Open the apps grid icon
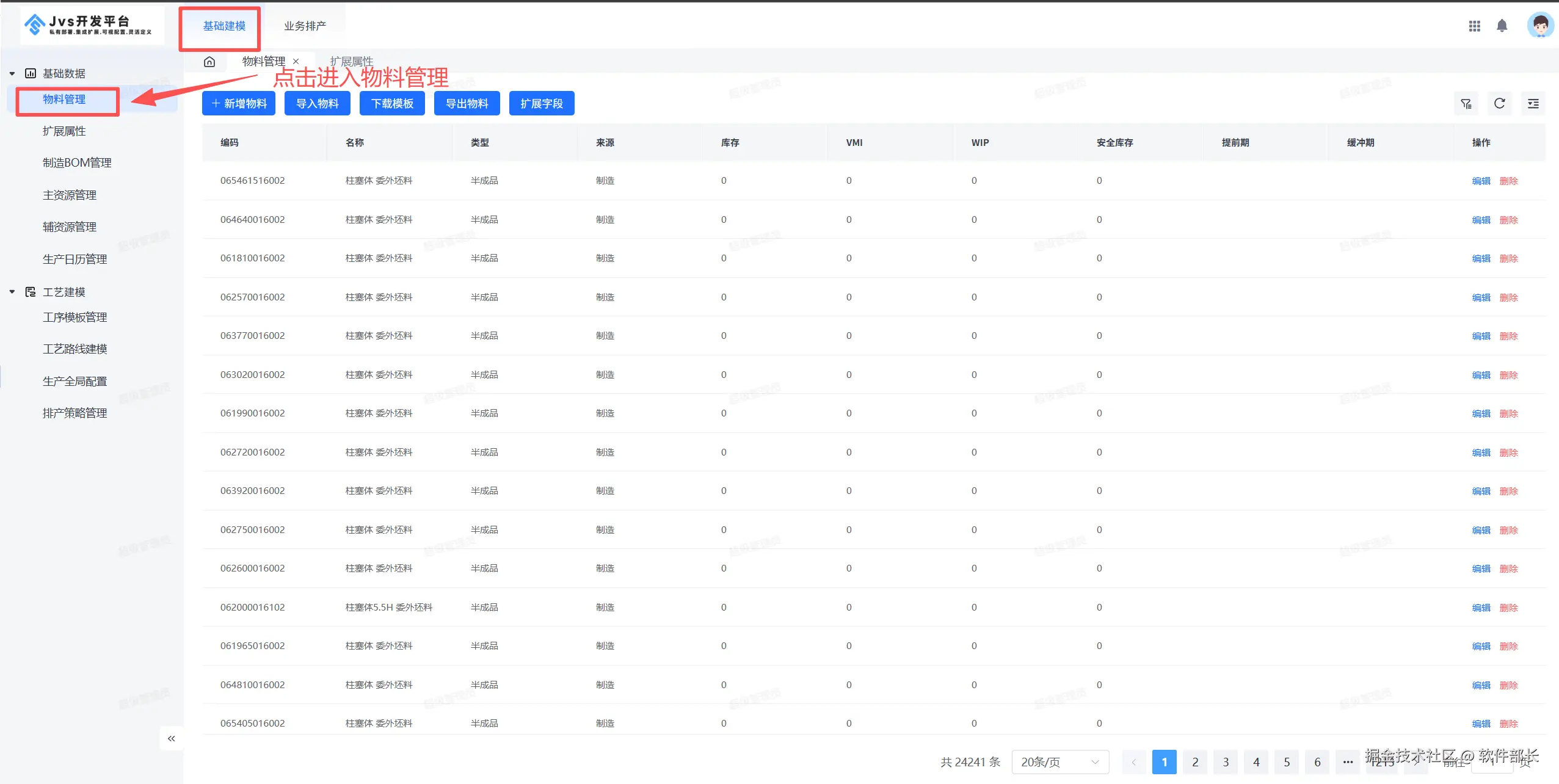Screen dimensions: 1559x784 point(1474,26)
